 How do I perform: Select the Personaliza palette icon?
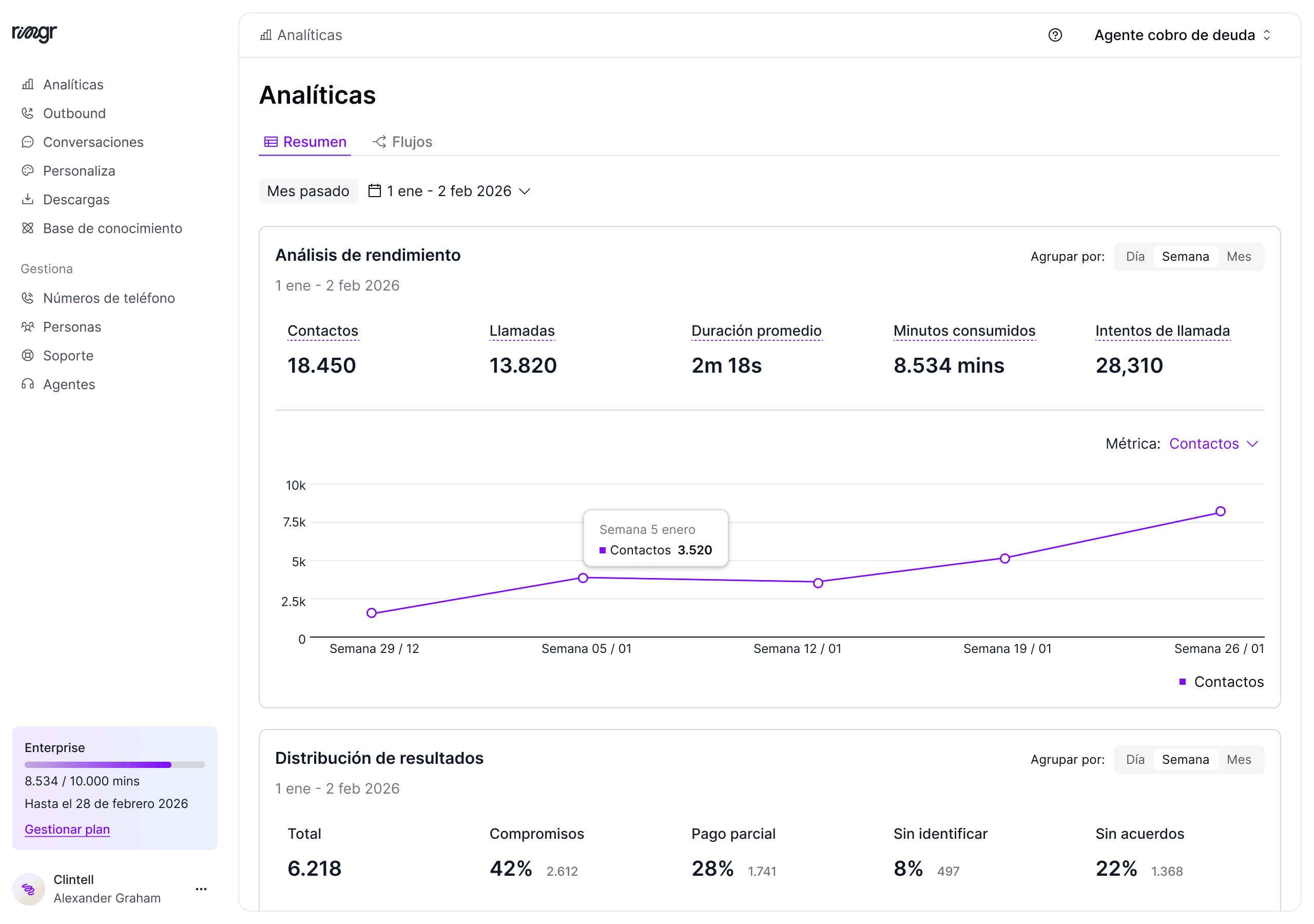(28, 170)
